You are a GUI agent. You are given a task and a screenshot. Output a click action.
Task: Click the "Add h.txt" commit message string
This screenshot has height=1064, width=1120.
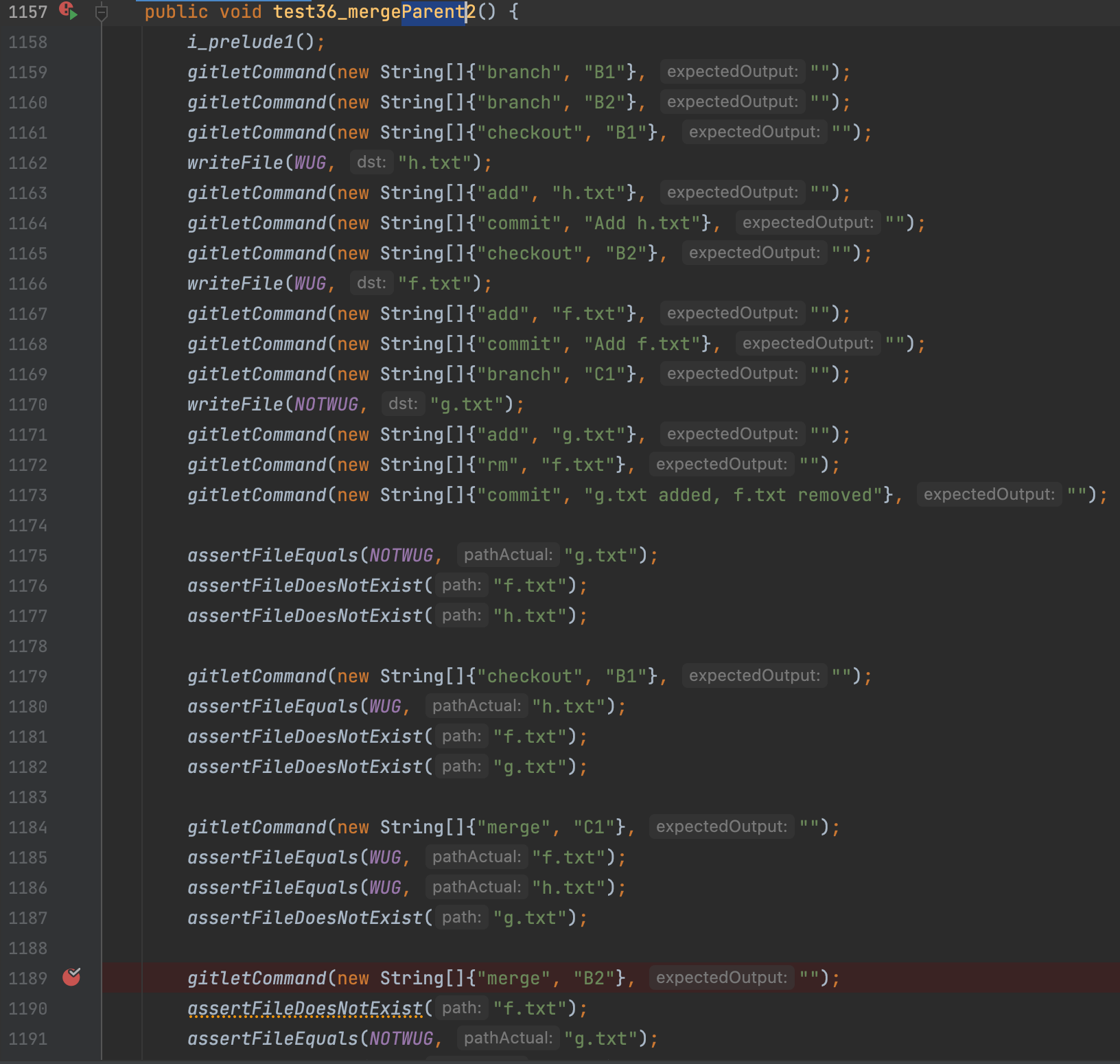[x=647, y=223]
